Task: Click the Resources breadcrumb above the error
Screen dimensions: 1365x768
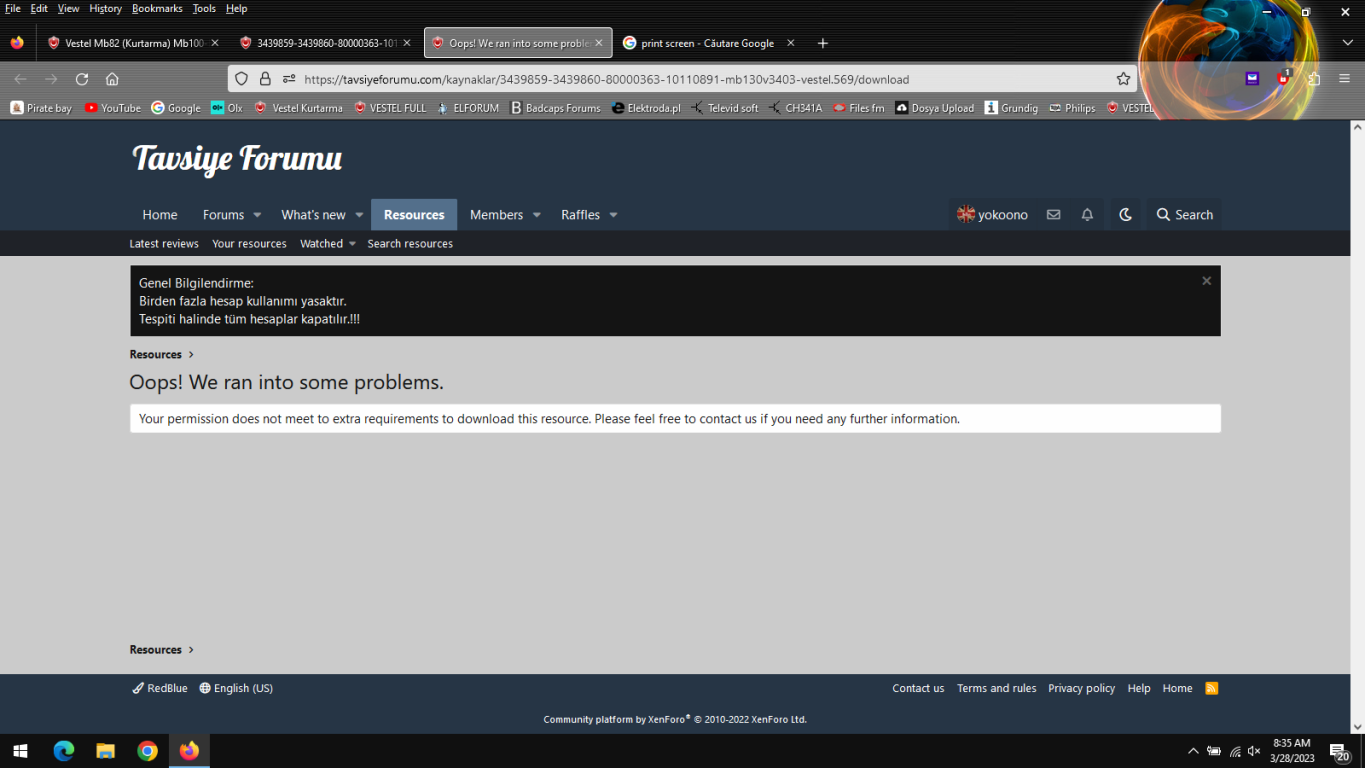Action: pyautogui.click(x=156, y=355)
